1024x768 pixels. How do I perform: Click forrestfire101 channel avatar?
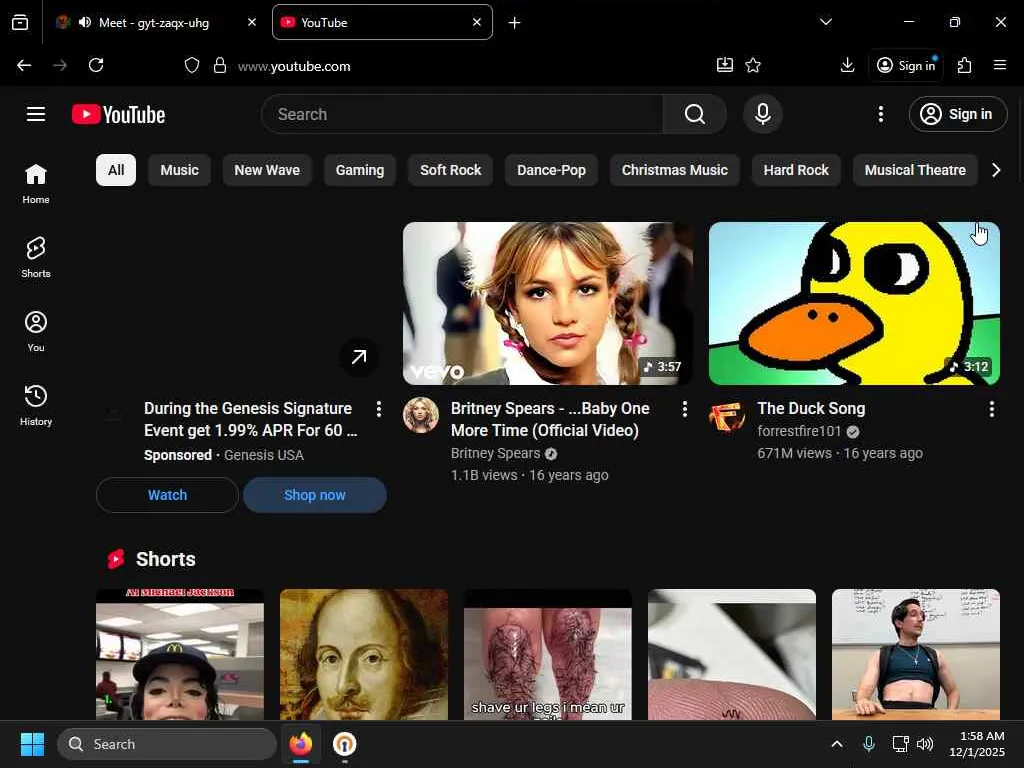tap(727, 415)
